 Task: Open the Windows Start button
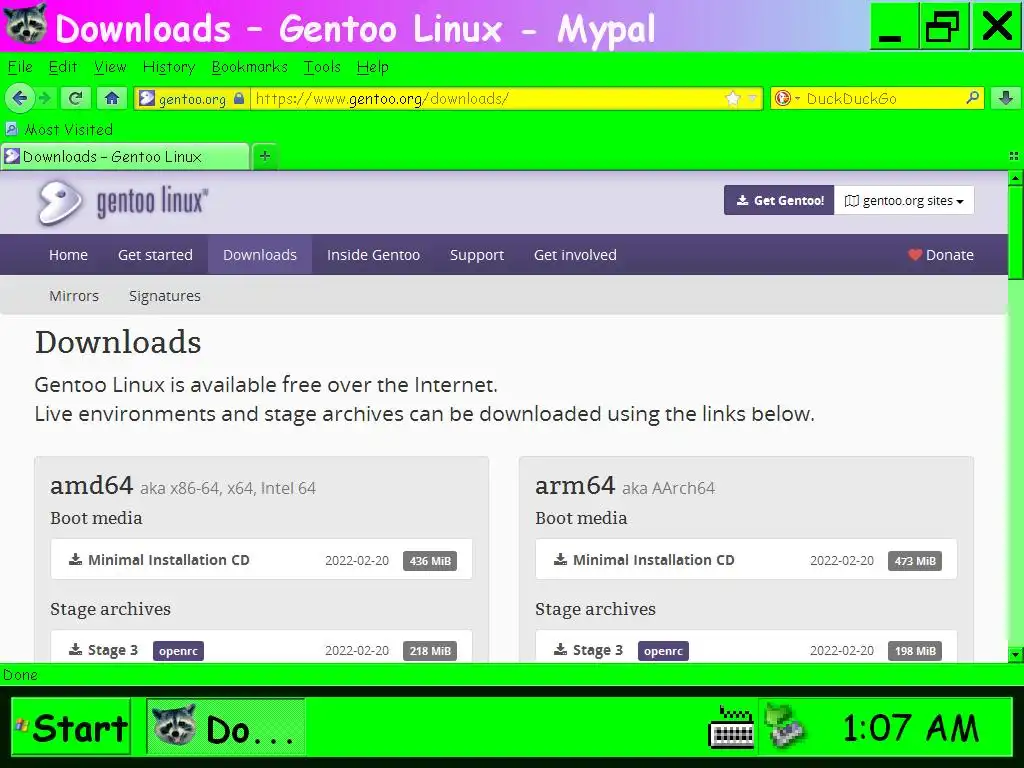71,727
